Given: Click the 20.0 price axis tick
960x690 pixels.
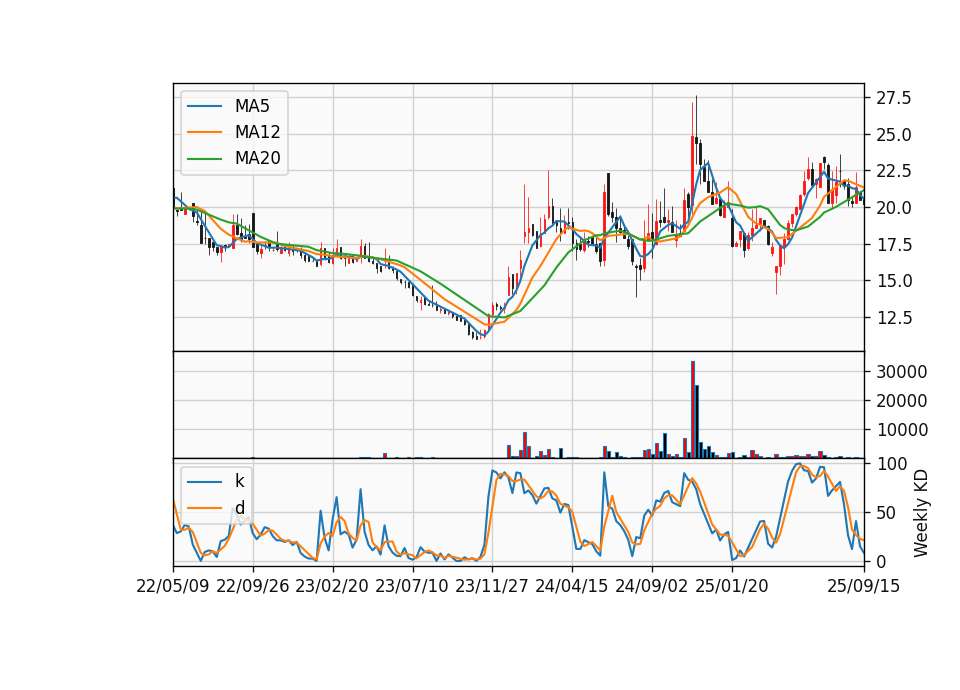Looking at the screenshot, I should tap(894, 208).
